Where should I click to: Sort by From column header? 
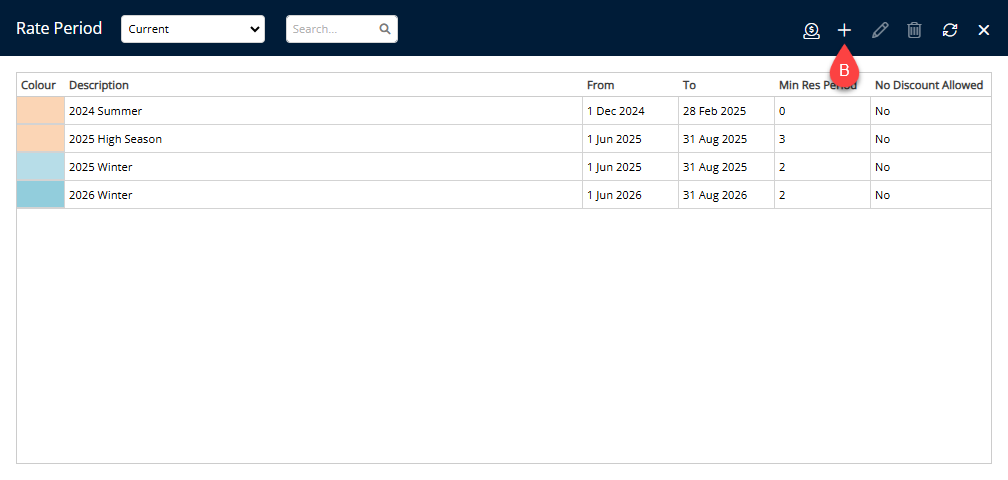tap(600, 85)
